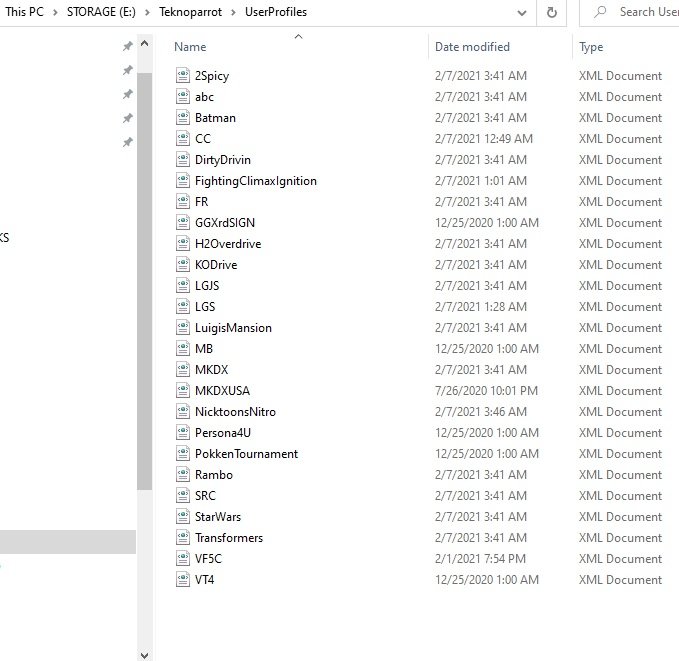
Task: Open address bar history dropdown
Action: click(521, 13)
